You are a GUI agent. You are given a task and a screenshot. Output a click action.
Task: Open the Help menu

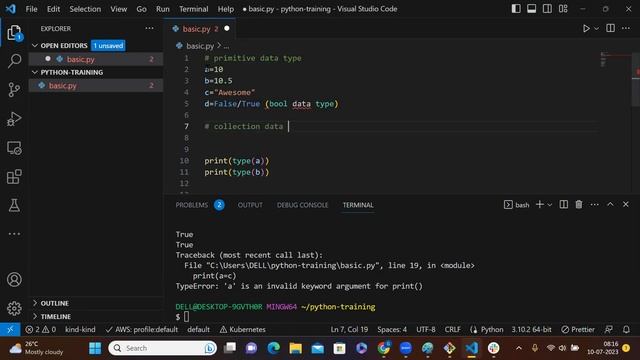pyautogui.click(x=225, y=9)
